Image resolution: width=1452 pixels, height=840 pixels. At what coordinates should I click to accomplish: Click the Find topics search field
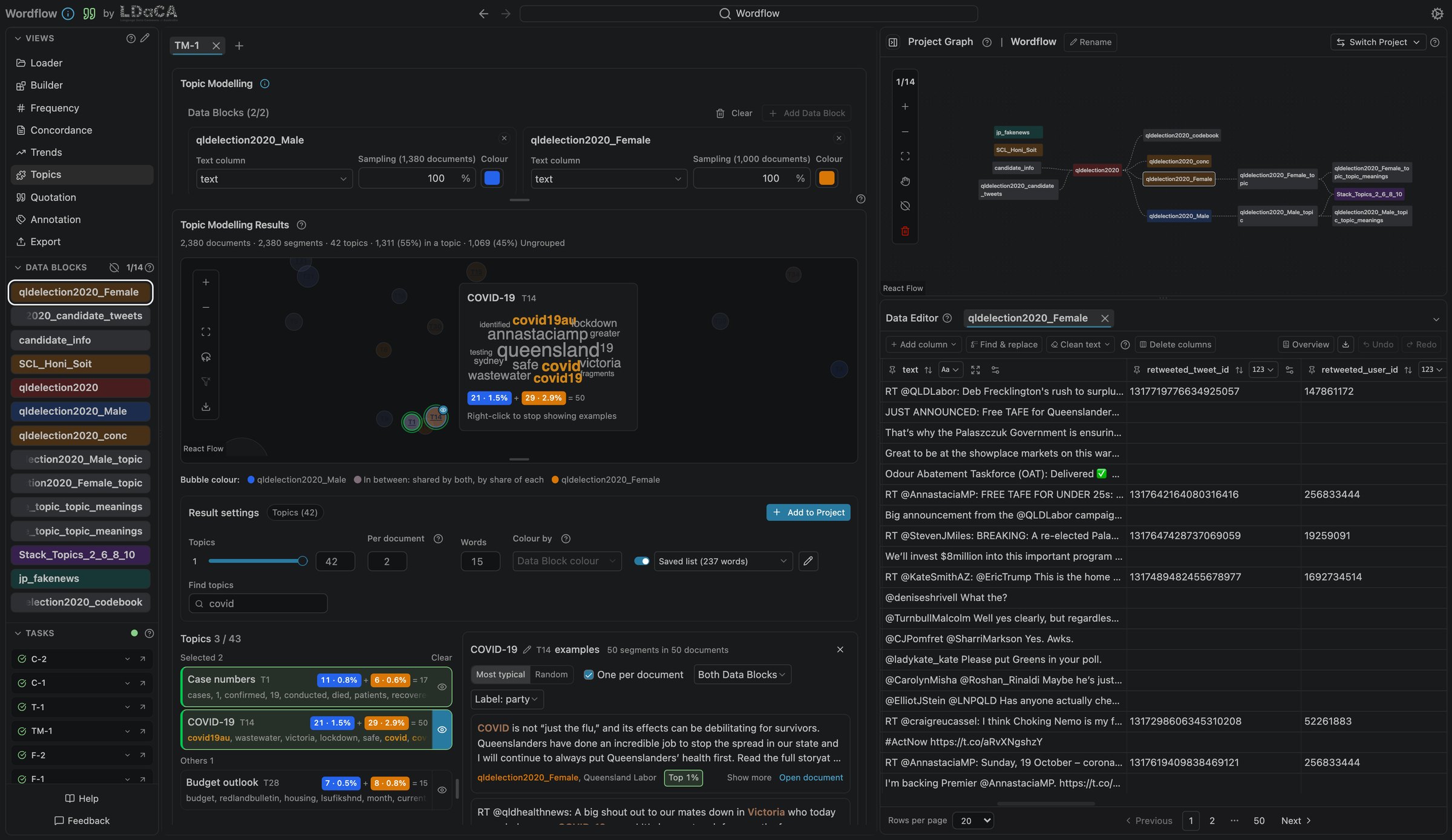tap(258, 604)
